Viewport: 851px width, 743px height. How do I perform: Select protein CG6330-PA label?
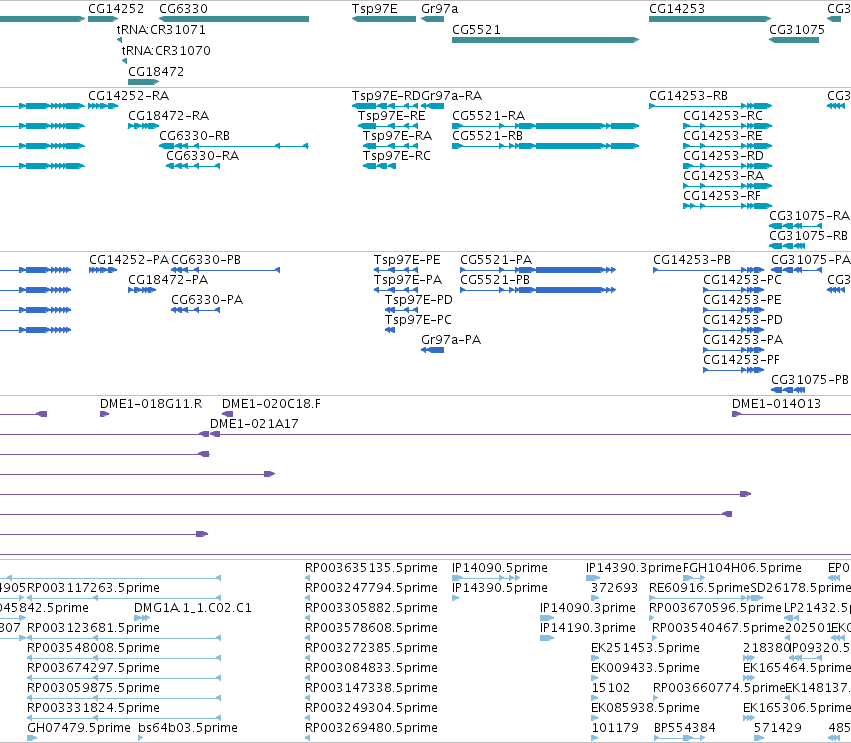(207, 300)
